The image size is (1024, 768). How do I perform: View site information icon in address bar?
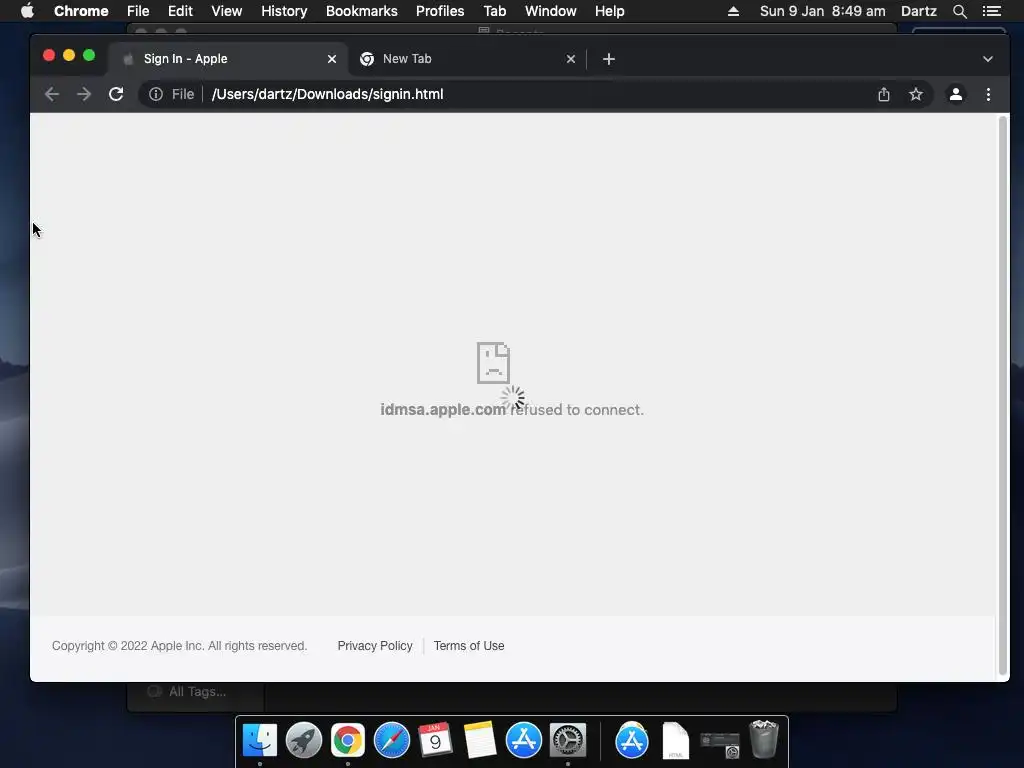click(x=155, y=94)
